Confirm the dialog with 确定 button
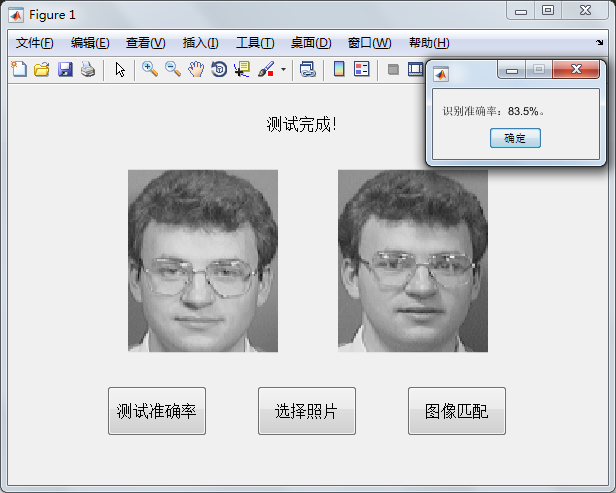This screenshot has height=493, width=616. [x=515, y=138]
